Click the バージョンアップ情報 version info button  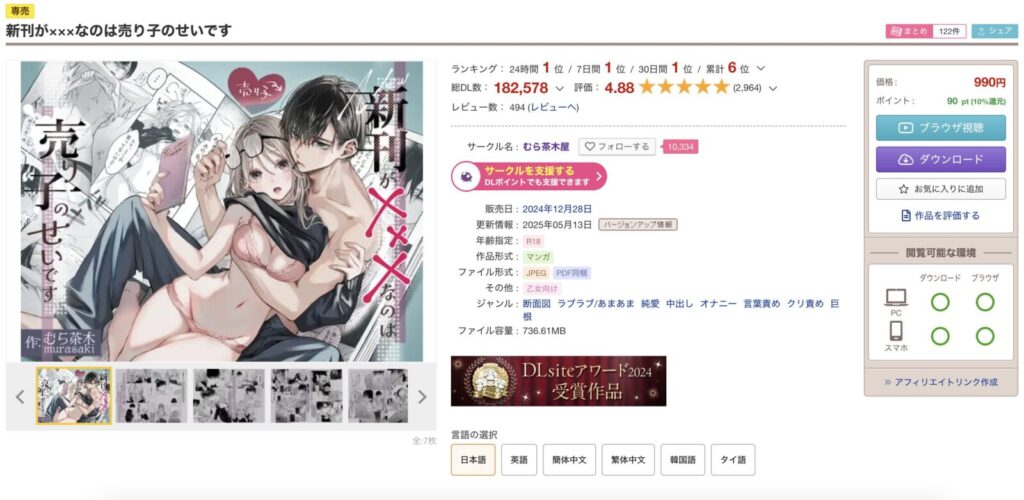click(x=638, y=225)
